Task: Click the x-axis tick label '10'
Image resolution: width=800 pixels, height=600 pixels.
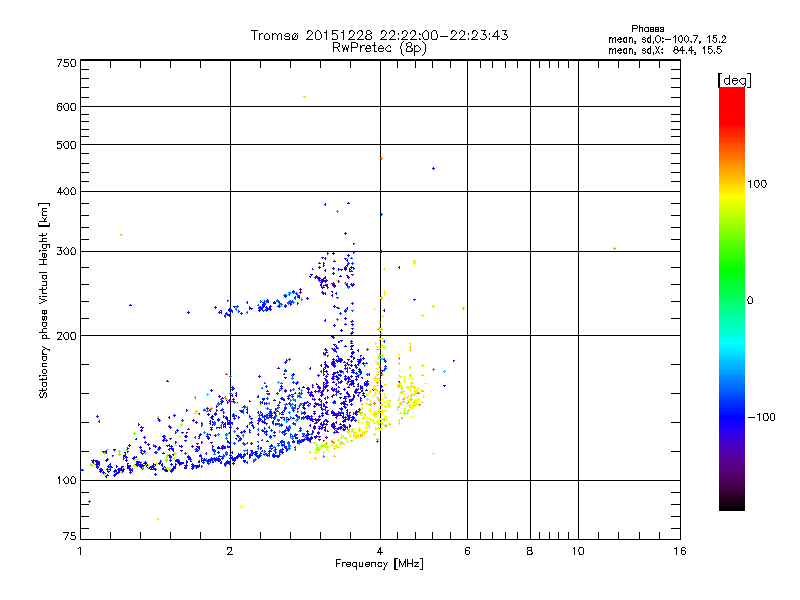Action: [578, 551]
